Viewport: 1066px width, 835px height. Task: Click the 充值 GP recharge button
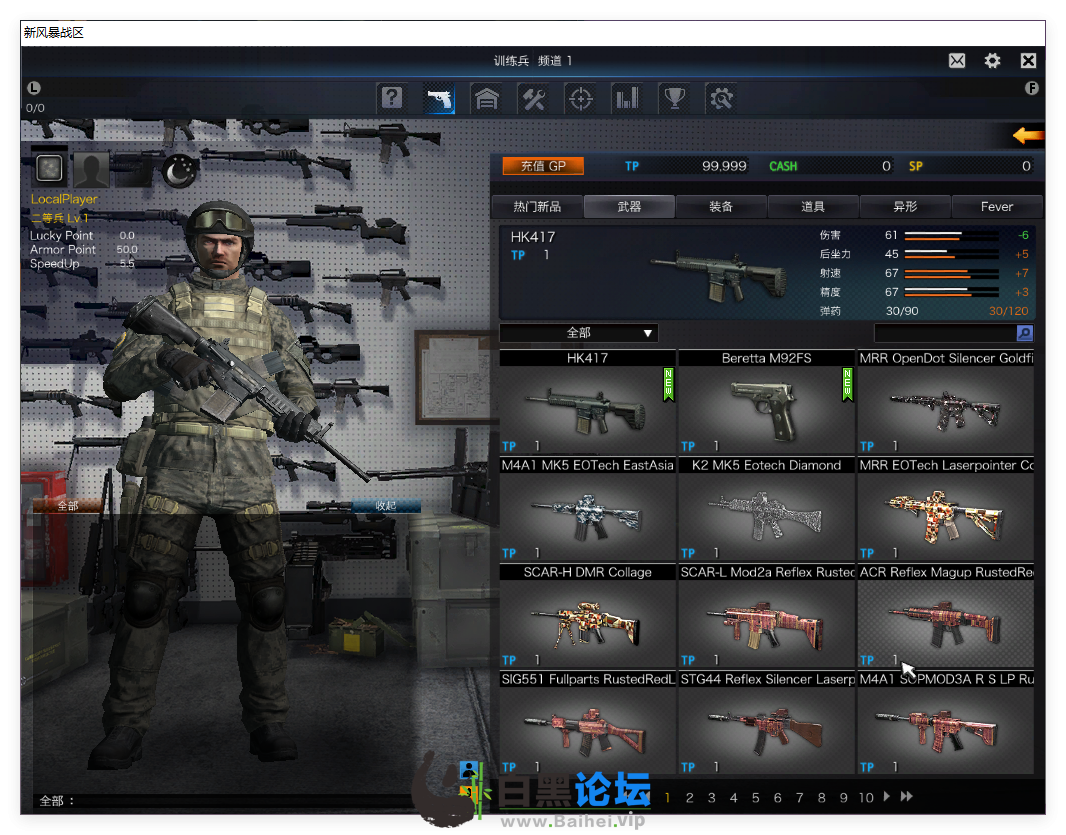(x=543, y=166)
